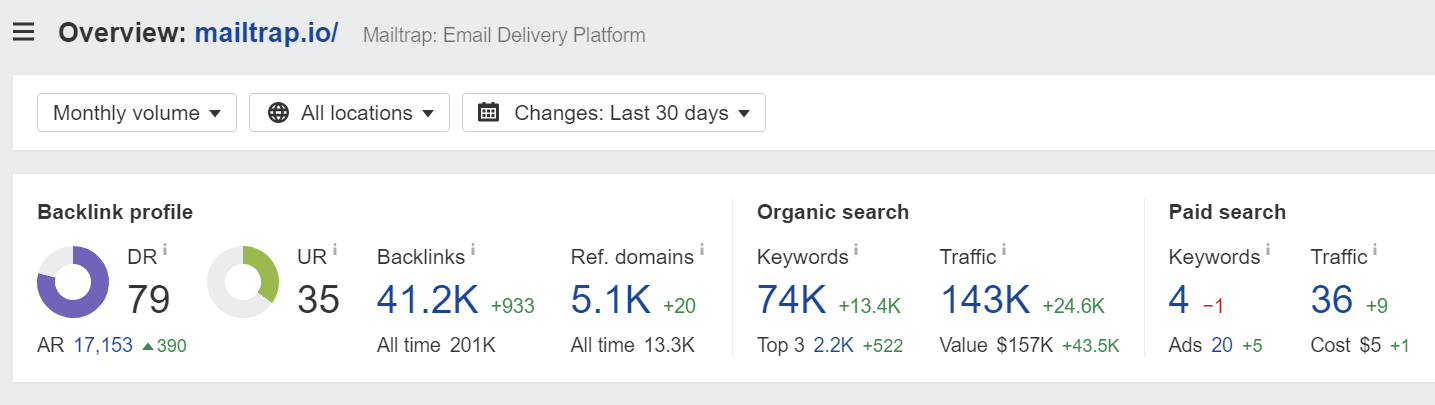Show Organic search Keywords info icon

pyautogui.click(x=856, y=249)
